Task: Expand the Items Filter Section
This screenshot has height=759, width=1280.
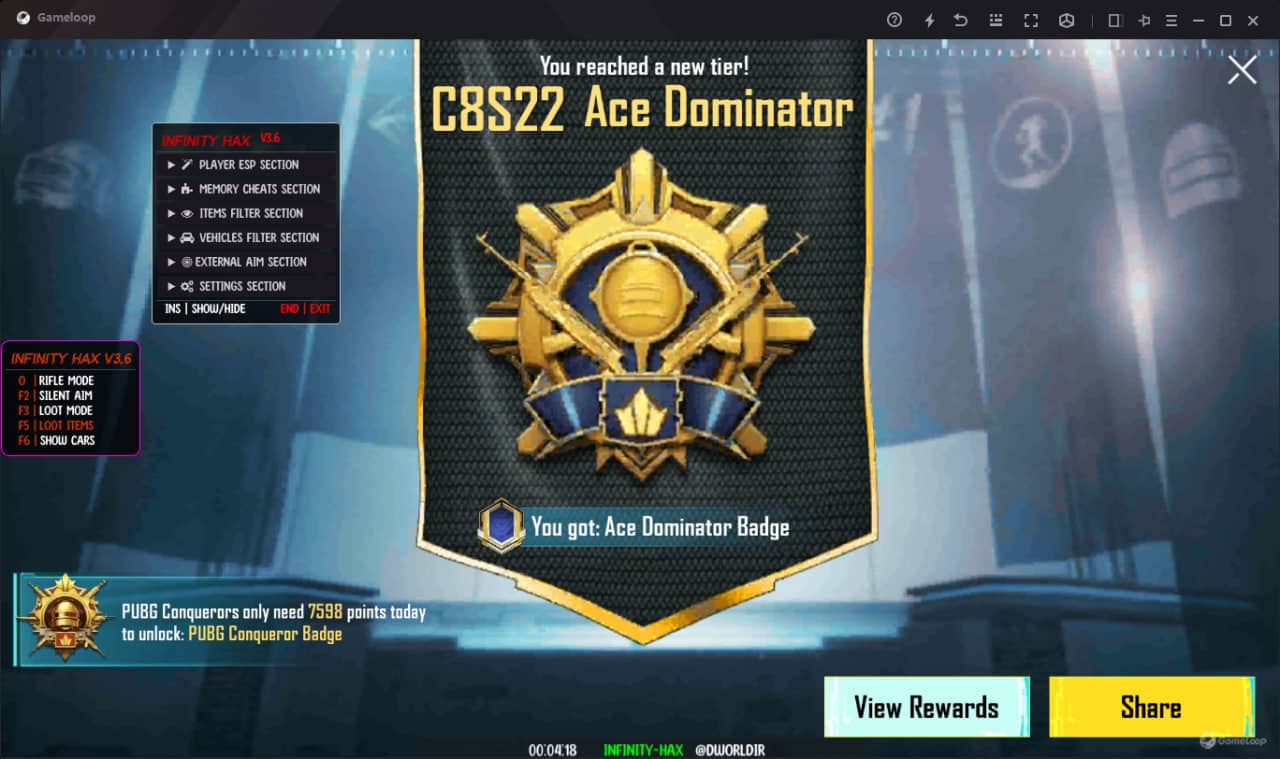Action: (245, 213)
